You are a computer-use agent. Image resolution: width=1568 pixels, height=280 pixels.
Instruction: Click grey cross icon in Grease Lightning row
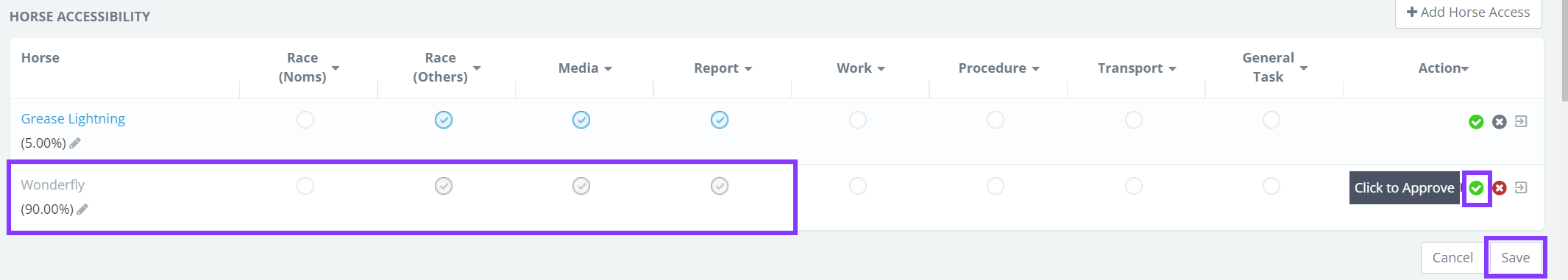click(x=1500, y=122)
